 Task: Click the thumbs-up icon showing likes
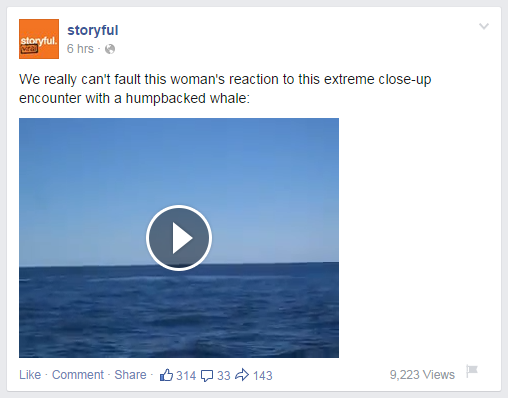(x=166, y=375)
